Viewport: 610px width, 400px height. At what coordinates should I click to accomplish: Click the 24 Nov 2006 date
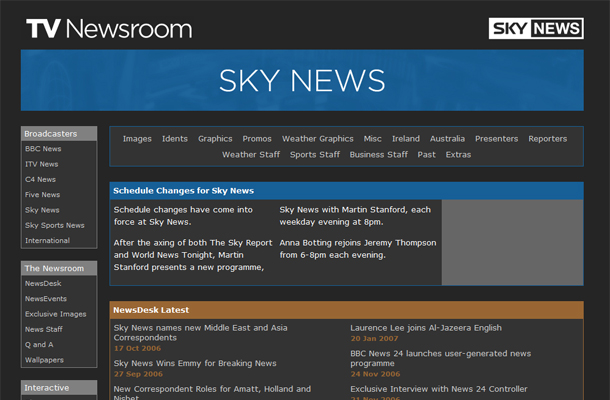tap(375, 374)
